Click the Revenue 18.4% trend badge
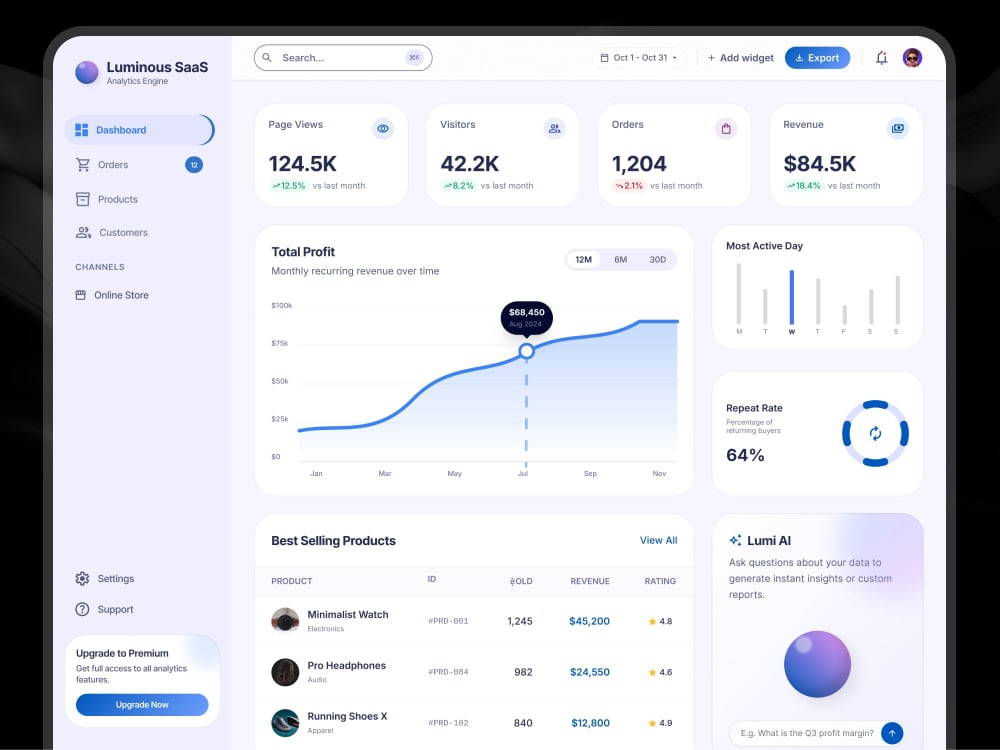 (804, 186)
